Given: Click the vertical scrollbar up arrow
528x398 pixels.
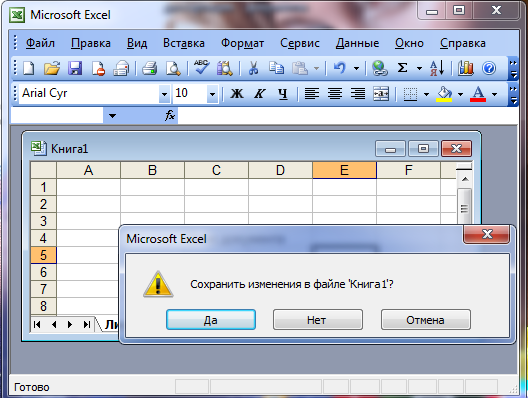Looking at the screenshot, I should (x=465, y=179).
